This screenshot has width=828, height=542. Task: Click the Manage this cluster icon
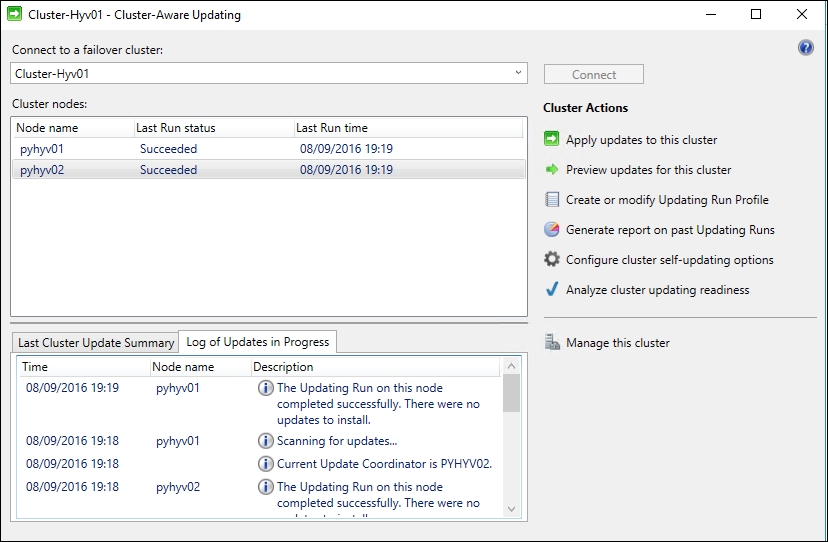click(x=552, y=342)
